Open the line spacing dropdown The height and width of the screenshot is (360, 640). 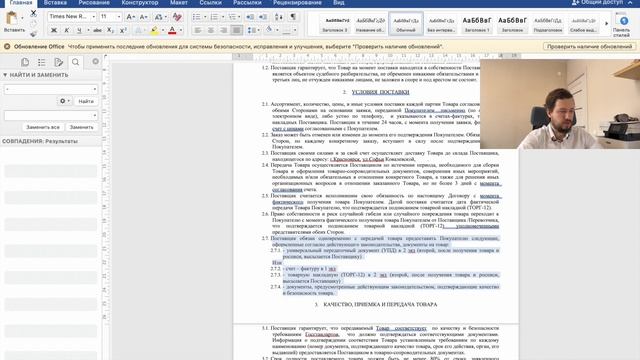[x=258, y=30]
